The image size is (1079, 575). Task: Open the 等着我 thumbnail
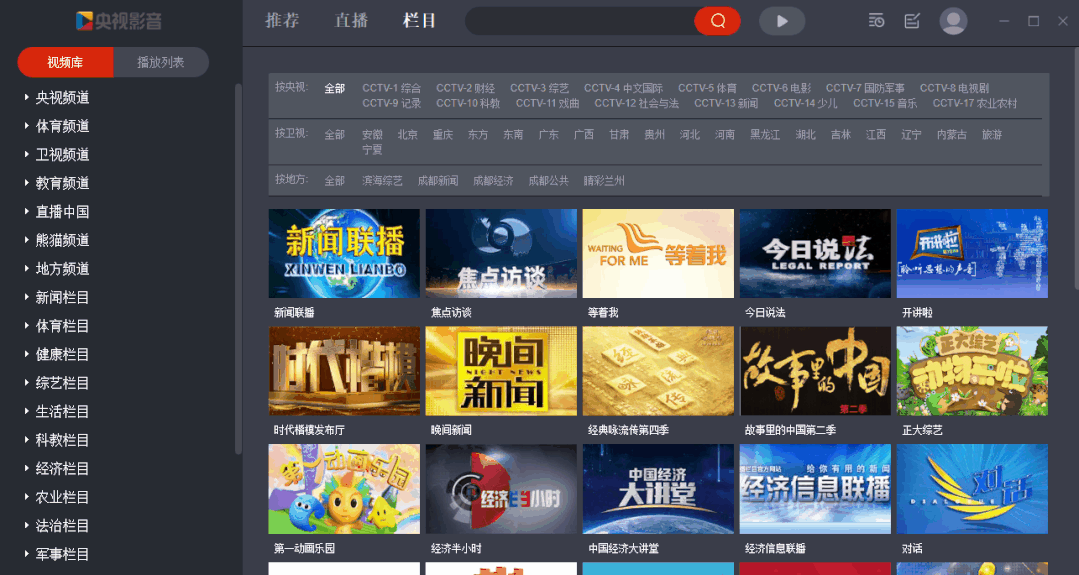click(x=658, y=253)
